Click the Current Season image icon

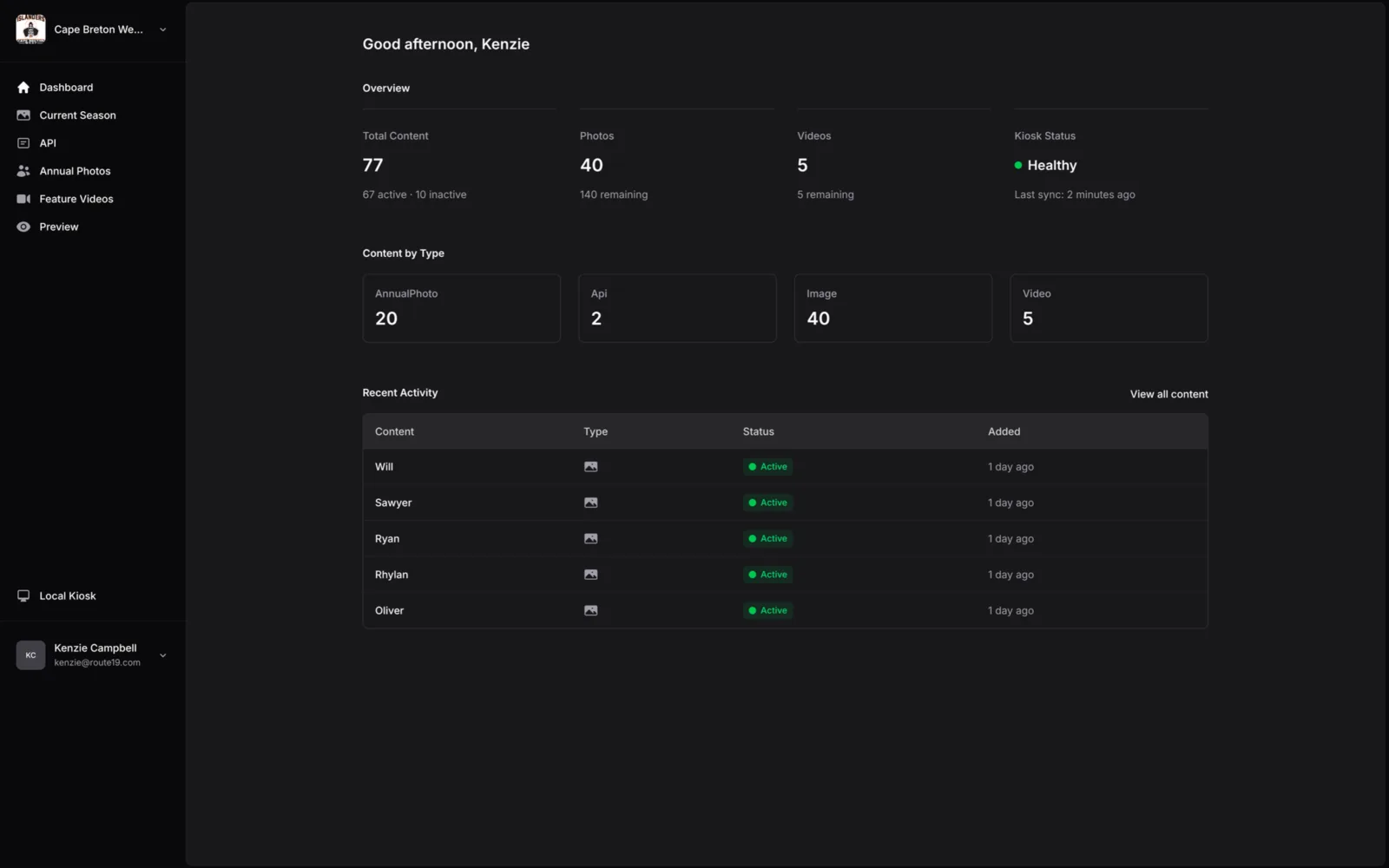click(x=23, y=115)
